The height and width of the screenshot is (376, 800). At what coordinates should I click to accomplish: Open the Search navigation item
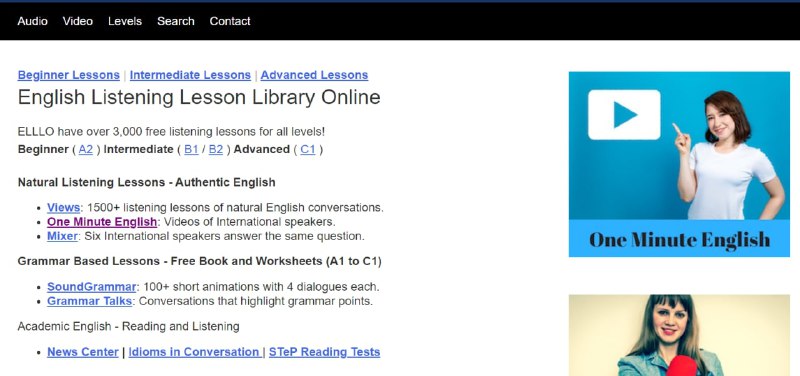176,21
